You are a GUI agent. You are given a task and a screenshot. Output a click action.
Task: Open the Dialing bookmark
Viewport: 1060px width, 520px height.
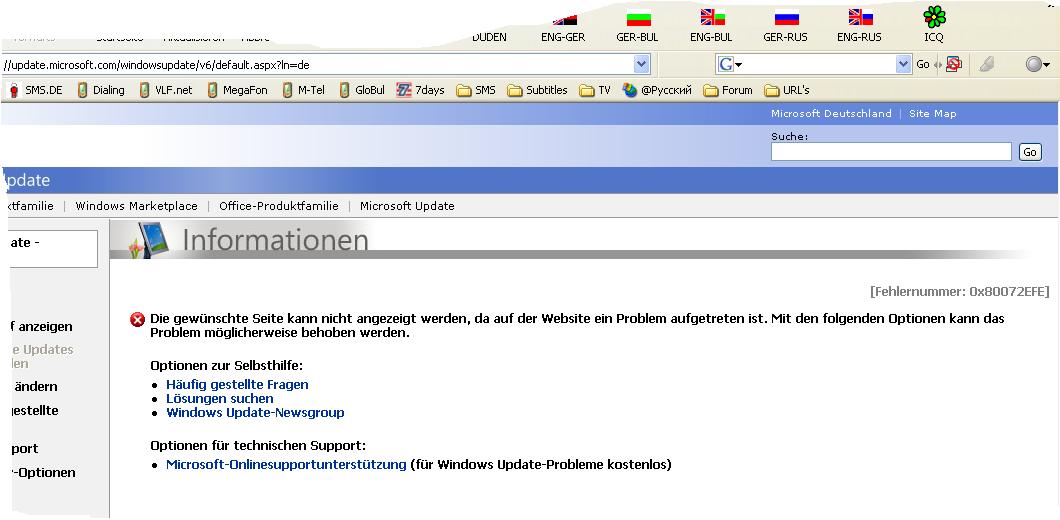[x=101, y=90]
